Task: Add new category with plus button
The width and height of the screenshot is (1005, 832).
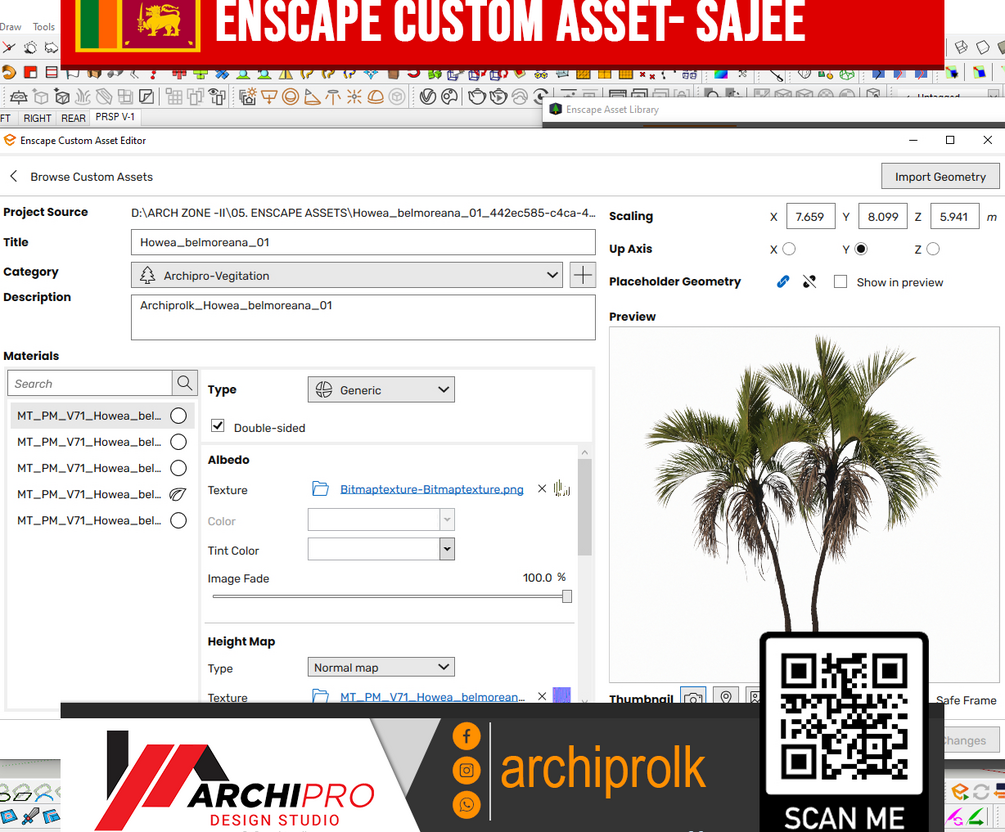Action: coord(583,275)
